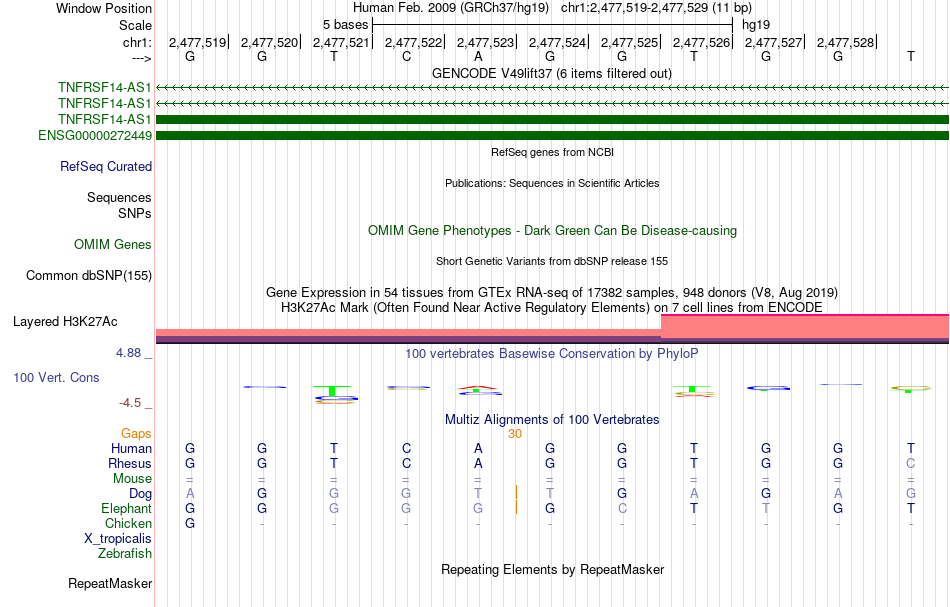Click the 4.88 conservation upper limit value
The height and width of the screenshot is (607, 950).
(128, 353)
